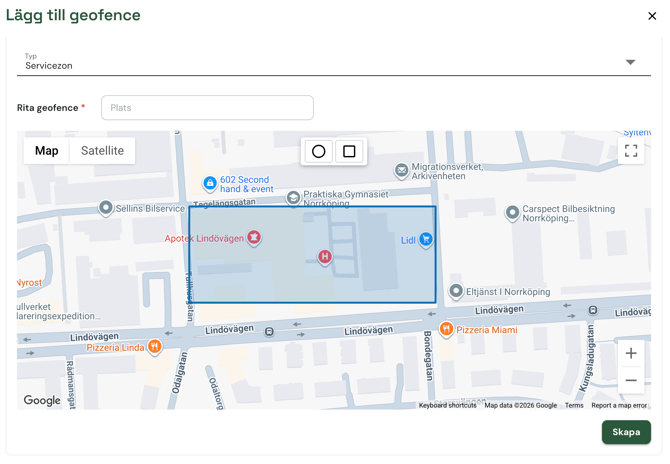The image size is (670, 464).
Task: Open the Keyboard shortcuts link
Action: pos(447,405)
